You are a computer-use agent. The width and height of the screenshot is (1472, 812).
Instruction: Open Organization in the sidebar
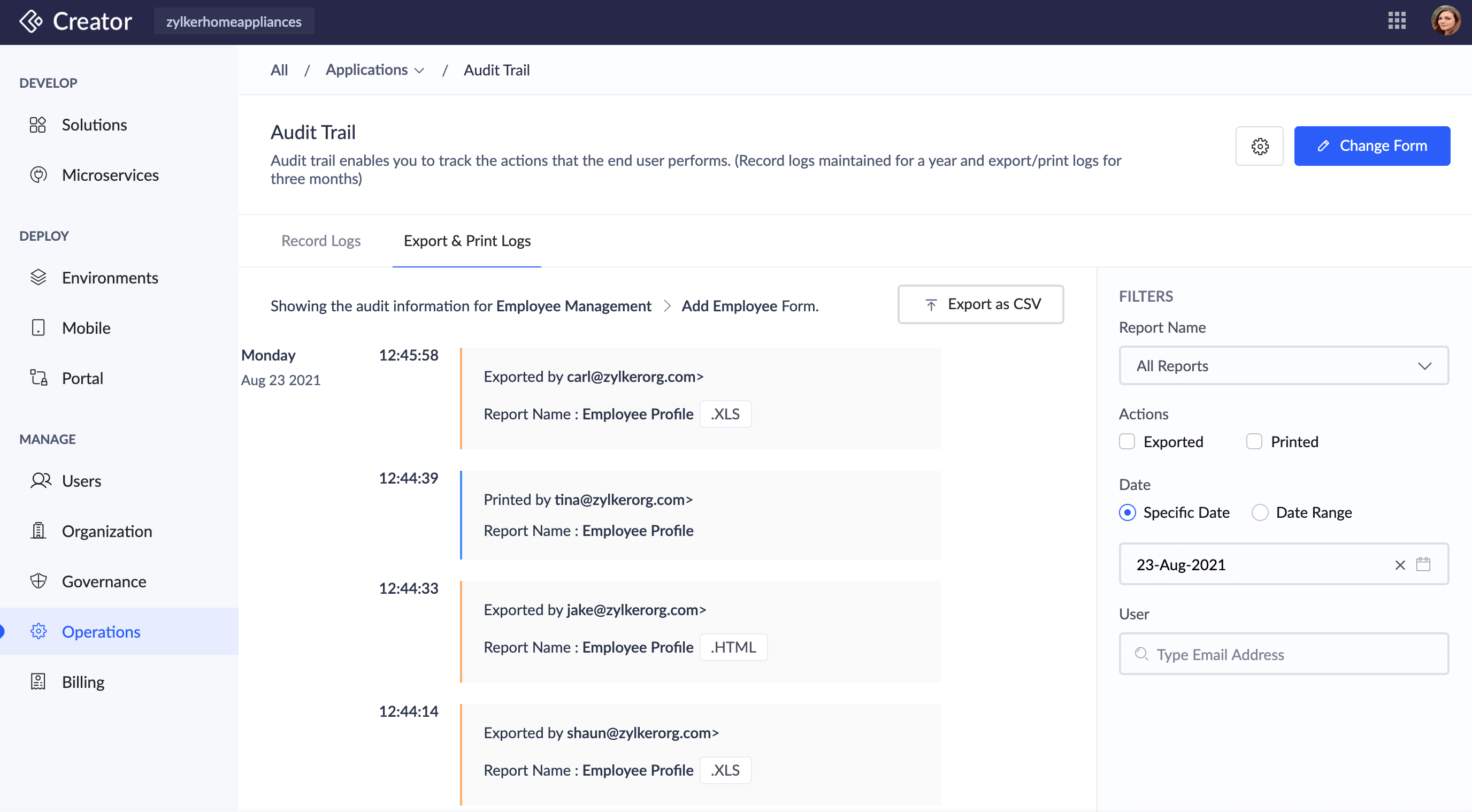pos(119,531)
